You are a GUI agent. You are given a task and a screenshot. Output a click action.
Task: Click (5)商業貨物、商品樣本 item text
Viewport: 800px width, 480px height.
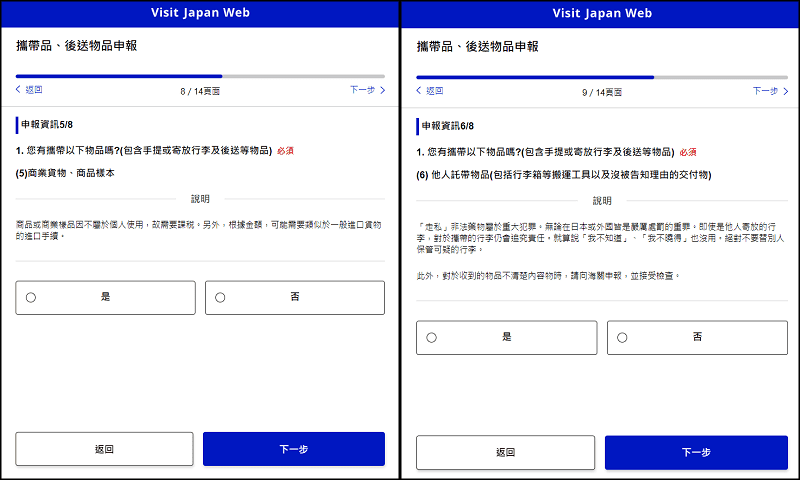(65, 173)
